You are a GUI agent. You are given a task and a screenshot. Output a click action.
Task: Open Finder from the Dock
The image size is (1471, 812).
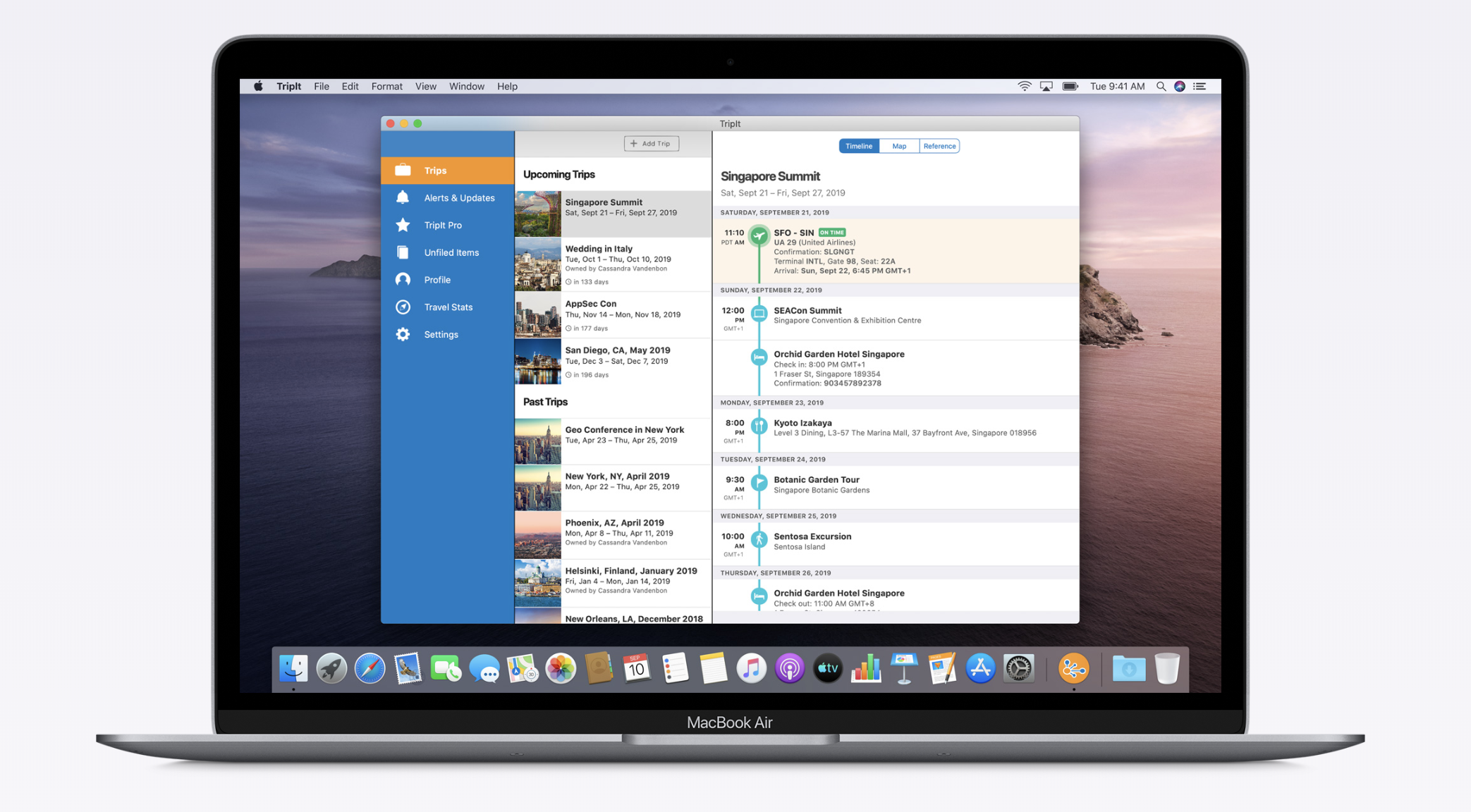pos(293,668)
